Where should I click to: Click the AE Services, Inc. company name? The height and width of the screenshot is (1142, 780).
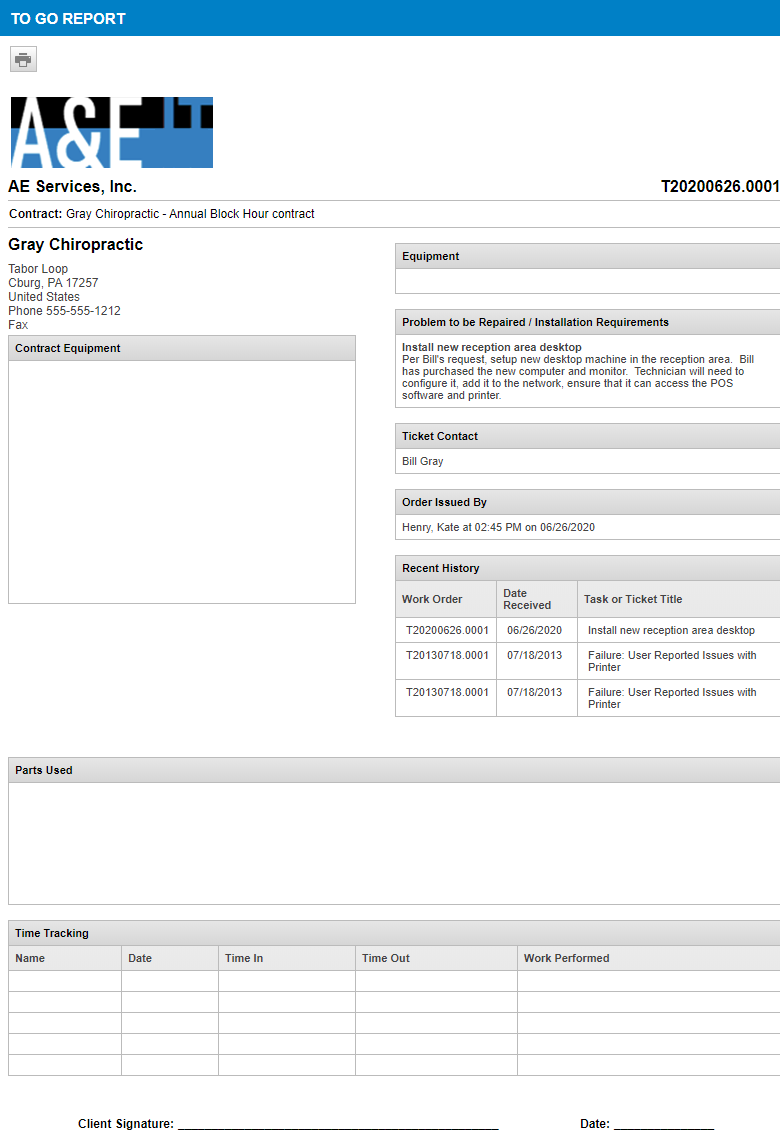[x=72, y=186]
